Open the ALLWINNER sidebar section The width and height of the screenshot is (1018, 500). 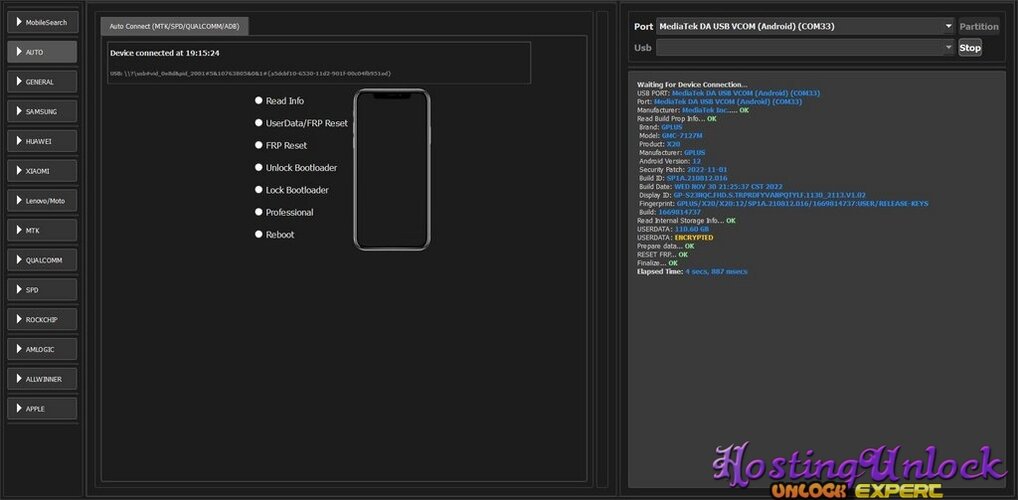coord(42,379)
